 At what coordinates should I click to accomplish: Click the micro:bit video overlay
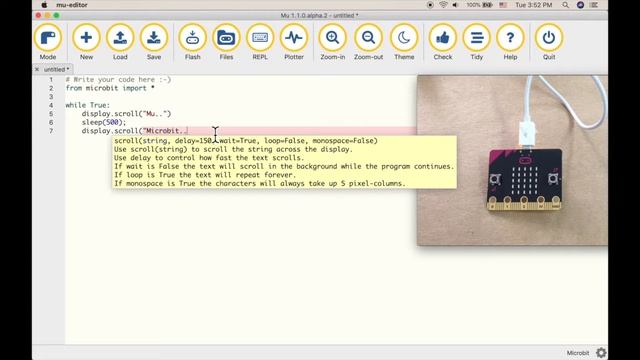[x=512, y=160]
